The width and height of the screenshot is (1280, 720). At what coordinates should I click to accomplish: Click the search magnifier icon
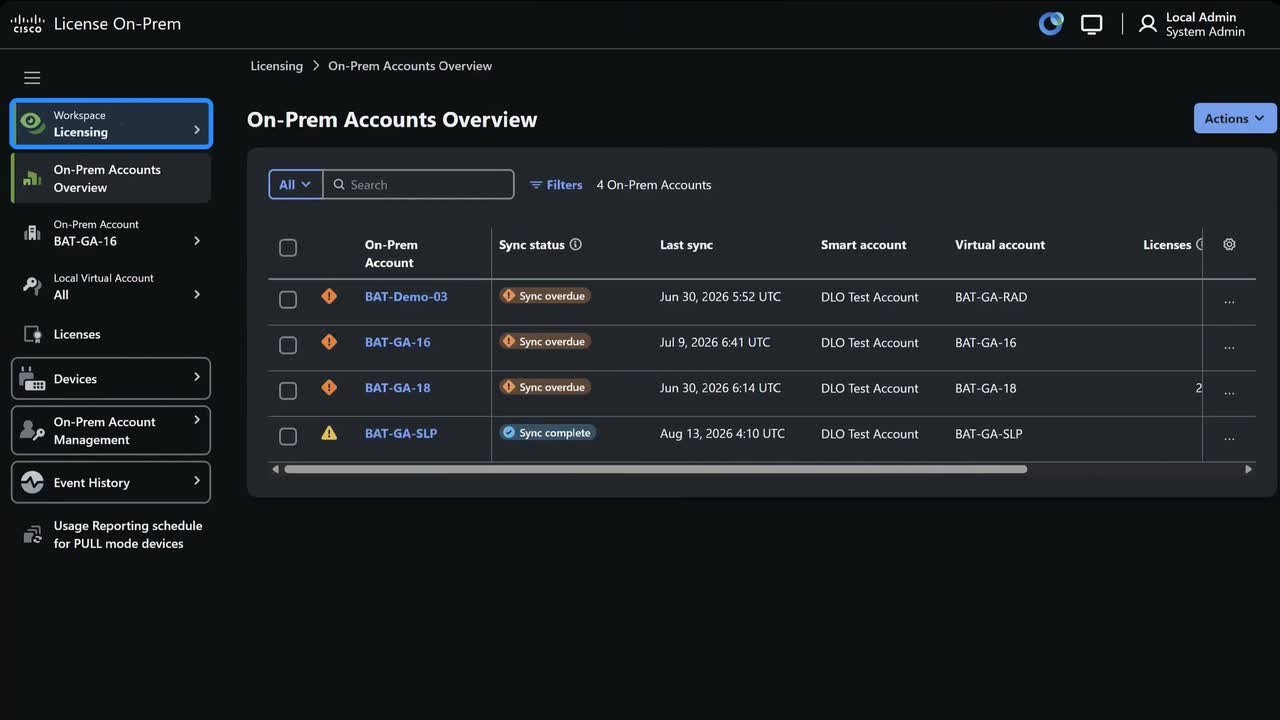coord(339,185)
